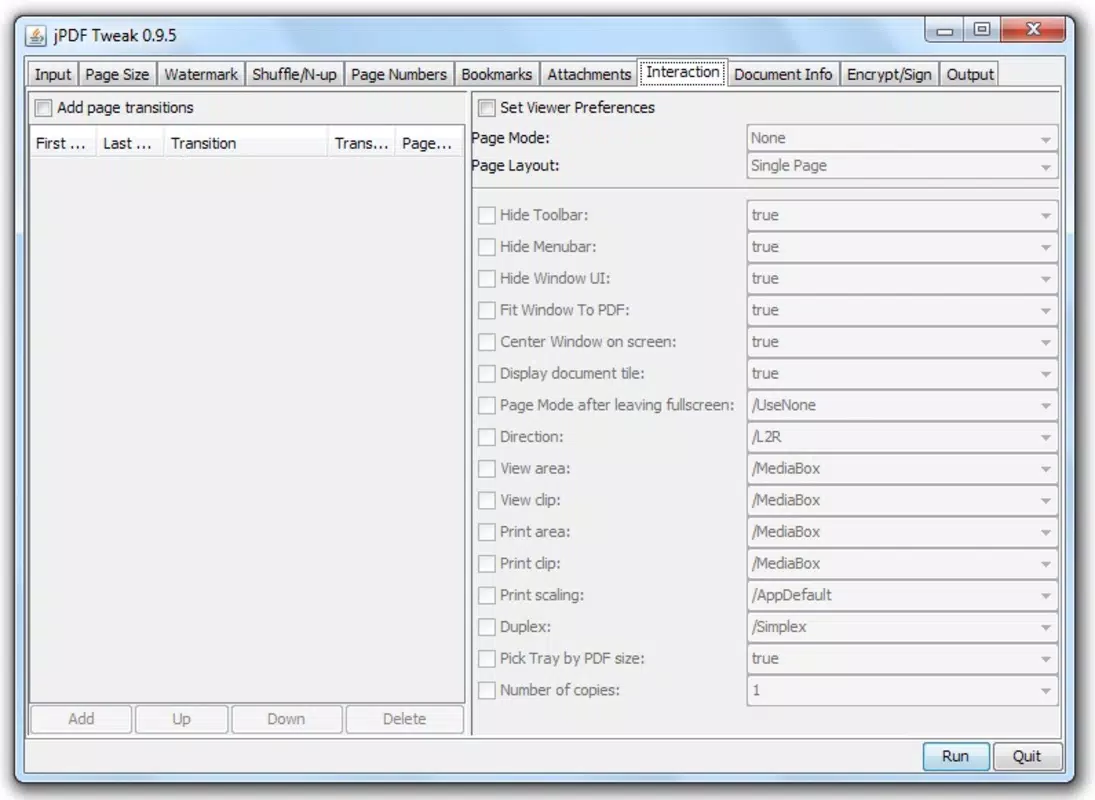Click the Run button

coord(955,757)
